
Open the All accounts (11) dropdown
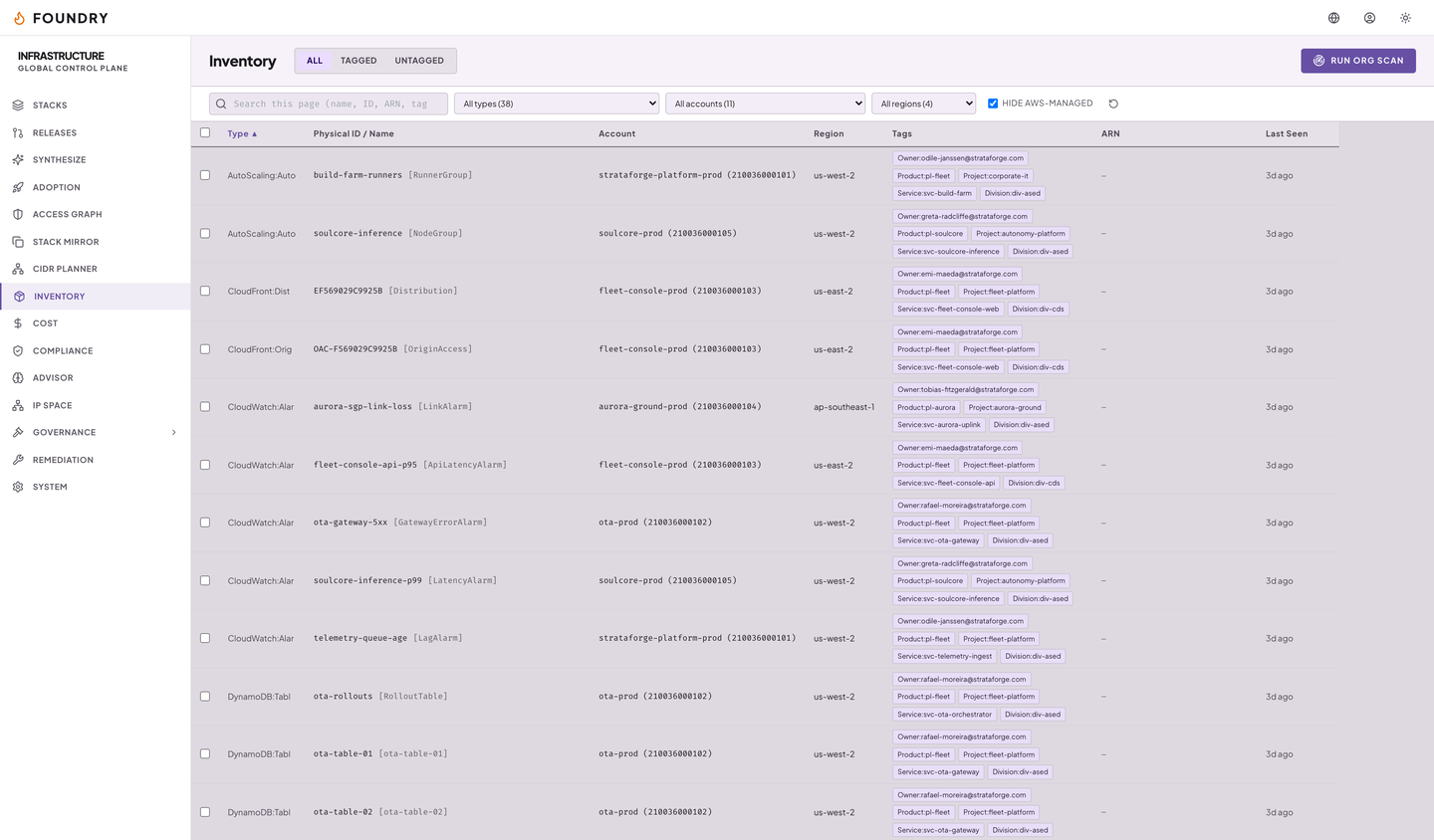766,104
